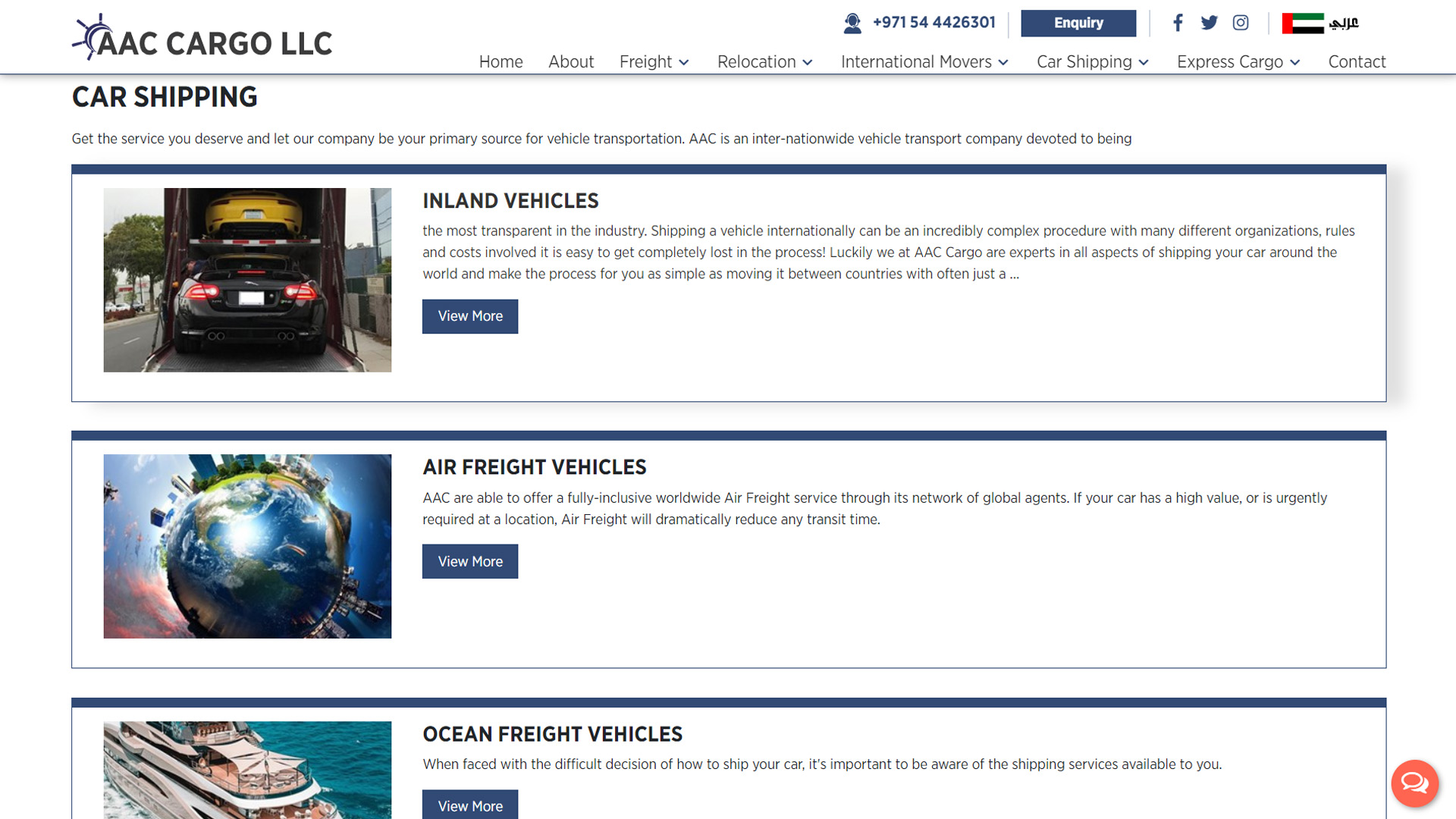Expand the Express Cargo dropdown
1456x819 pixels.
click(1238, 62)
